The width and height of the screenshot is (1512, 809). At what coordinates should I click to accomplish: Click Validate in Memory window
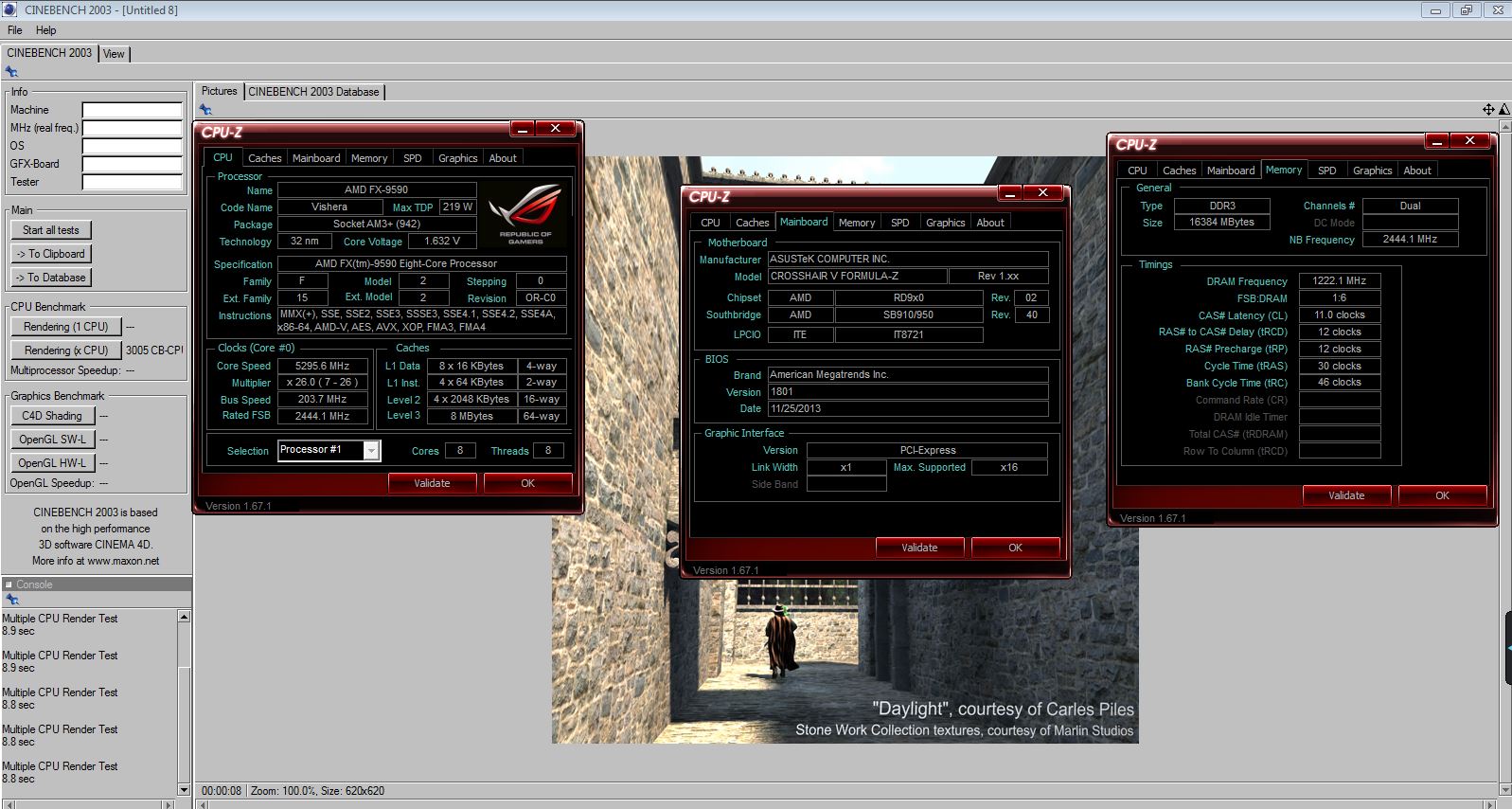(x=1346, y=495)
